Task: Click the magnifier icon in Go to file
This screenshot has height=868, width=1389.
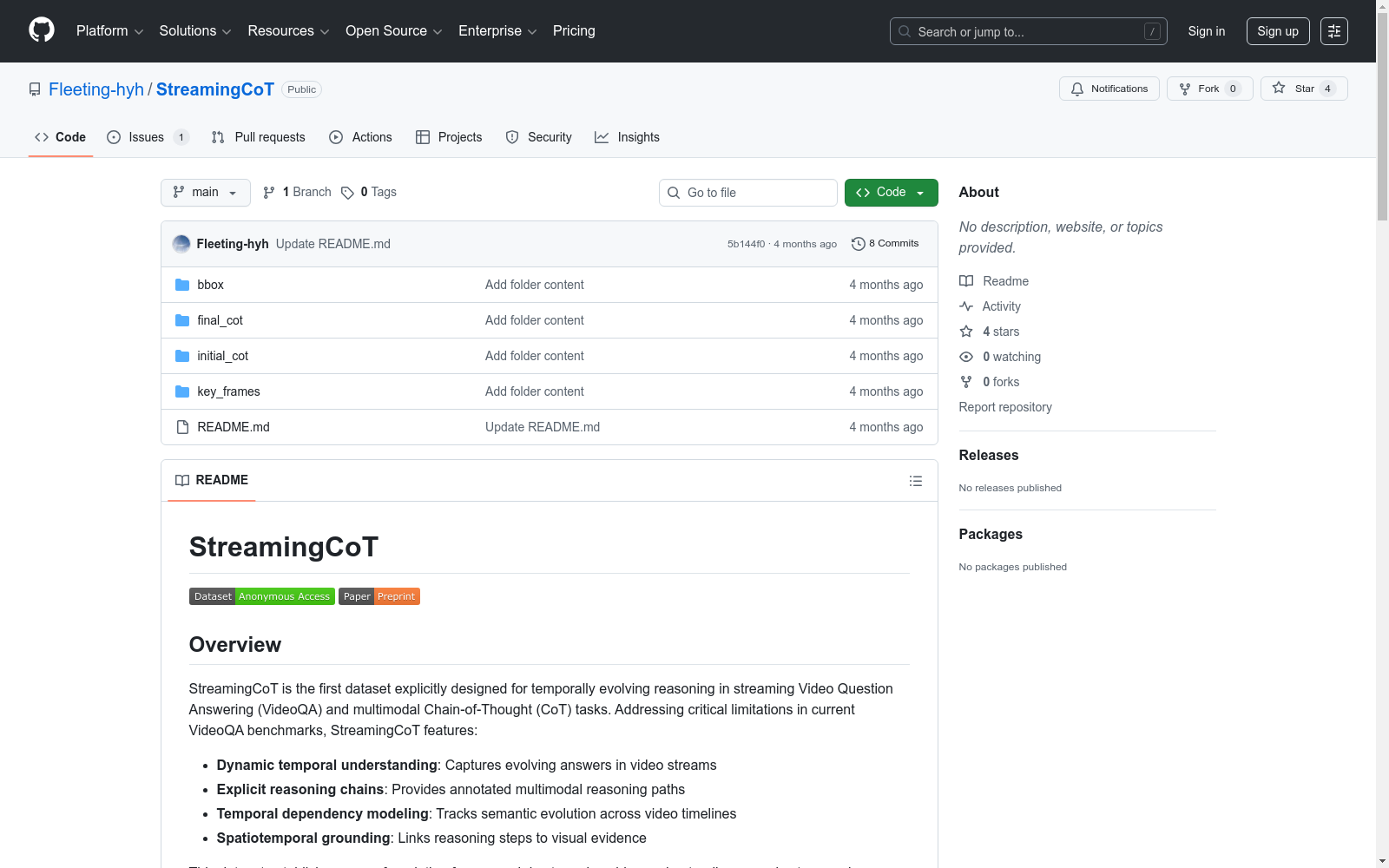Action: pos(674,193)
